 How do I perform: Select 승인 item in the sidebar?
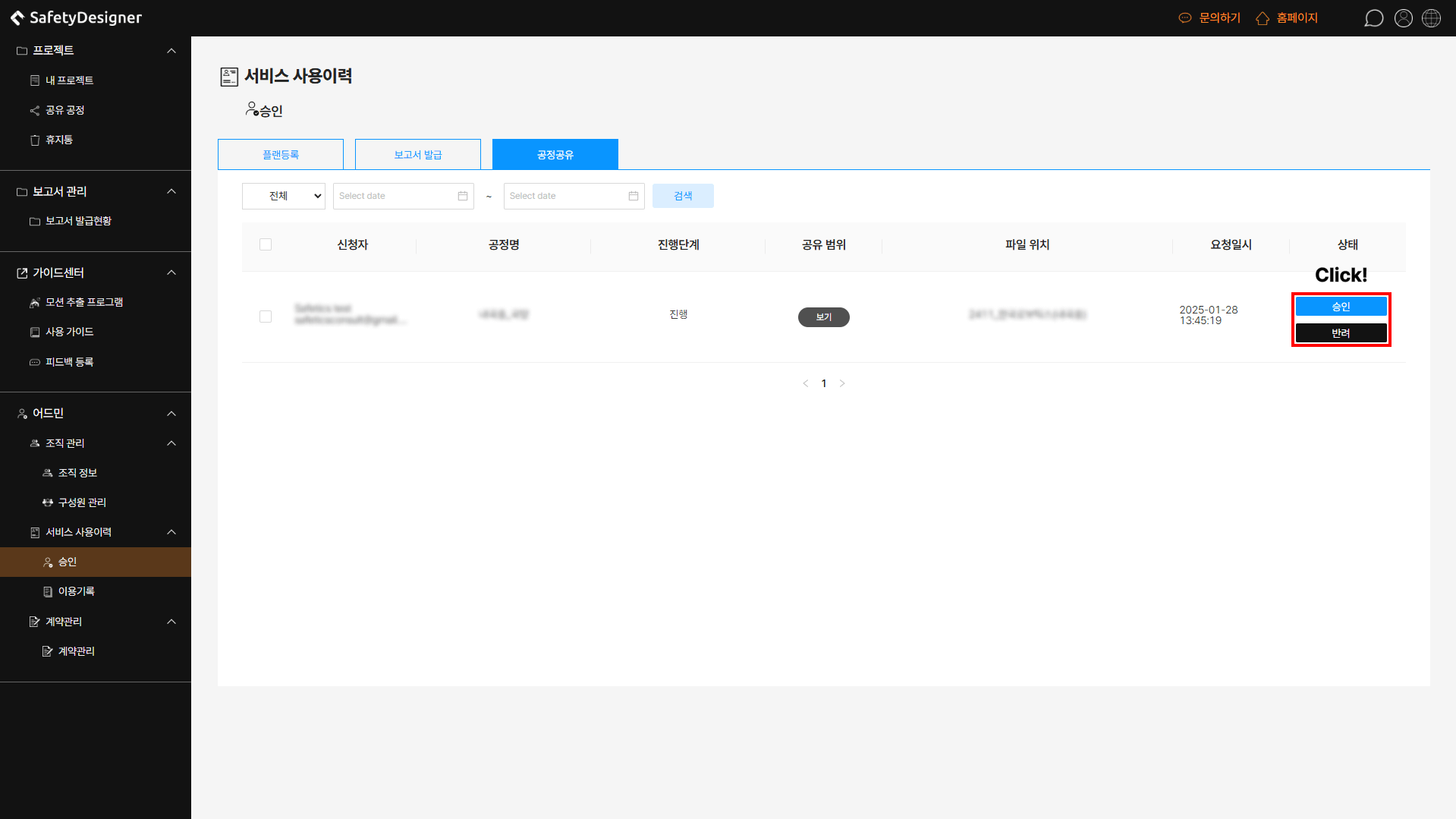coord(96,562)
